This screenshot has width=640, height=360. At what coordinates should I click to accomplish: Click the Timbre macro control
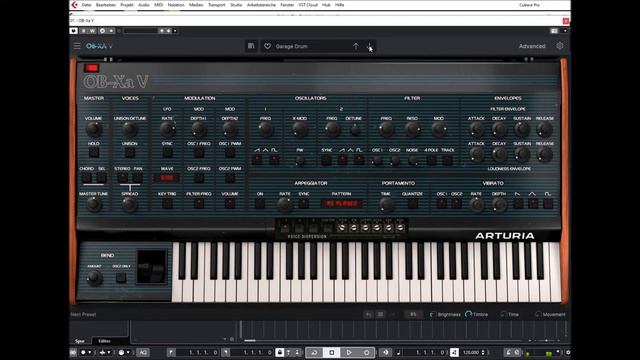point(476,314)
